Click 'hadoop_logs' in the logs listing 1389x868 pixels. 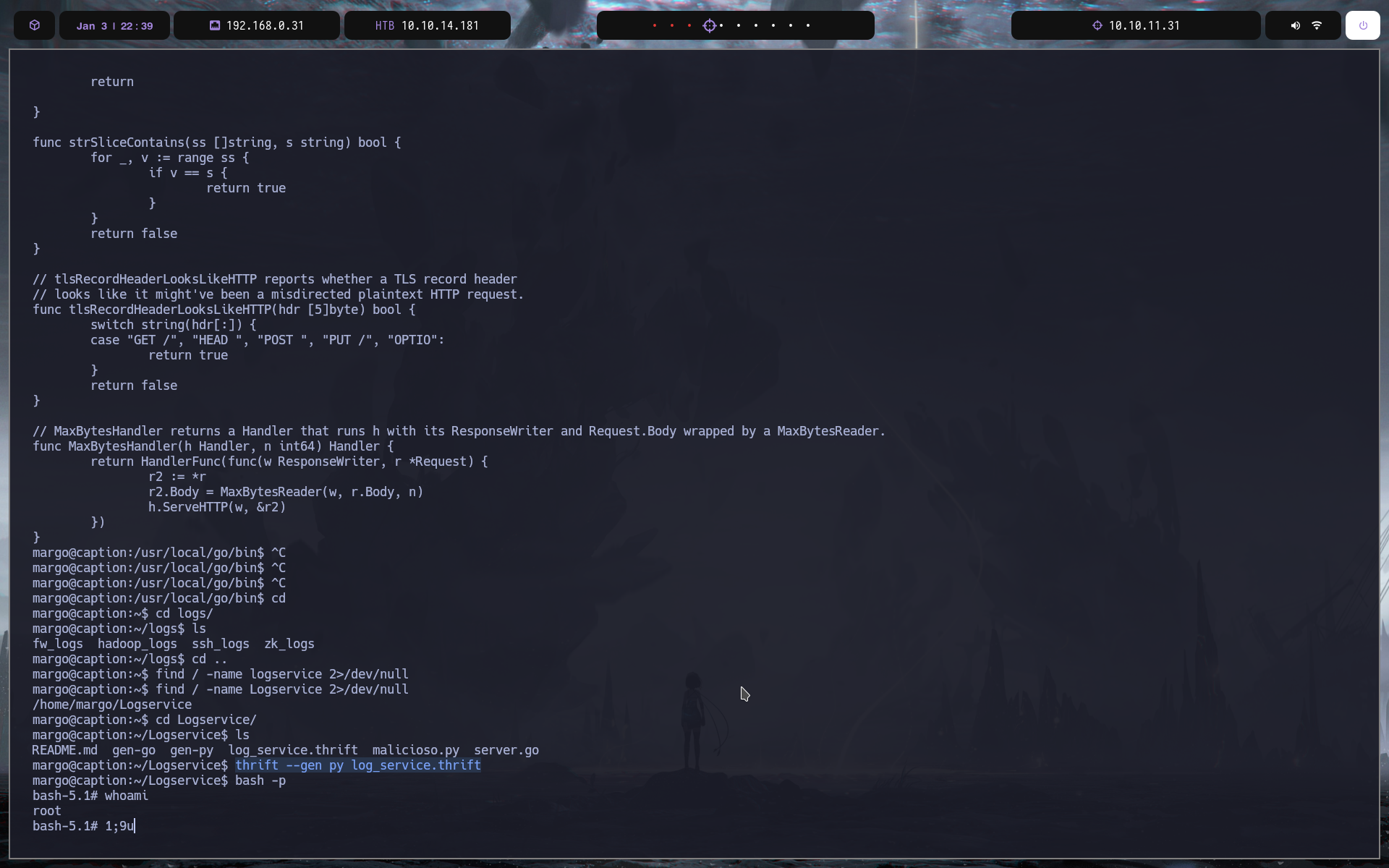[137, 644]
